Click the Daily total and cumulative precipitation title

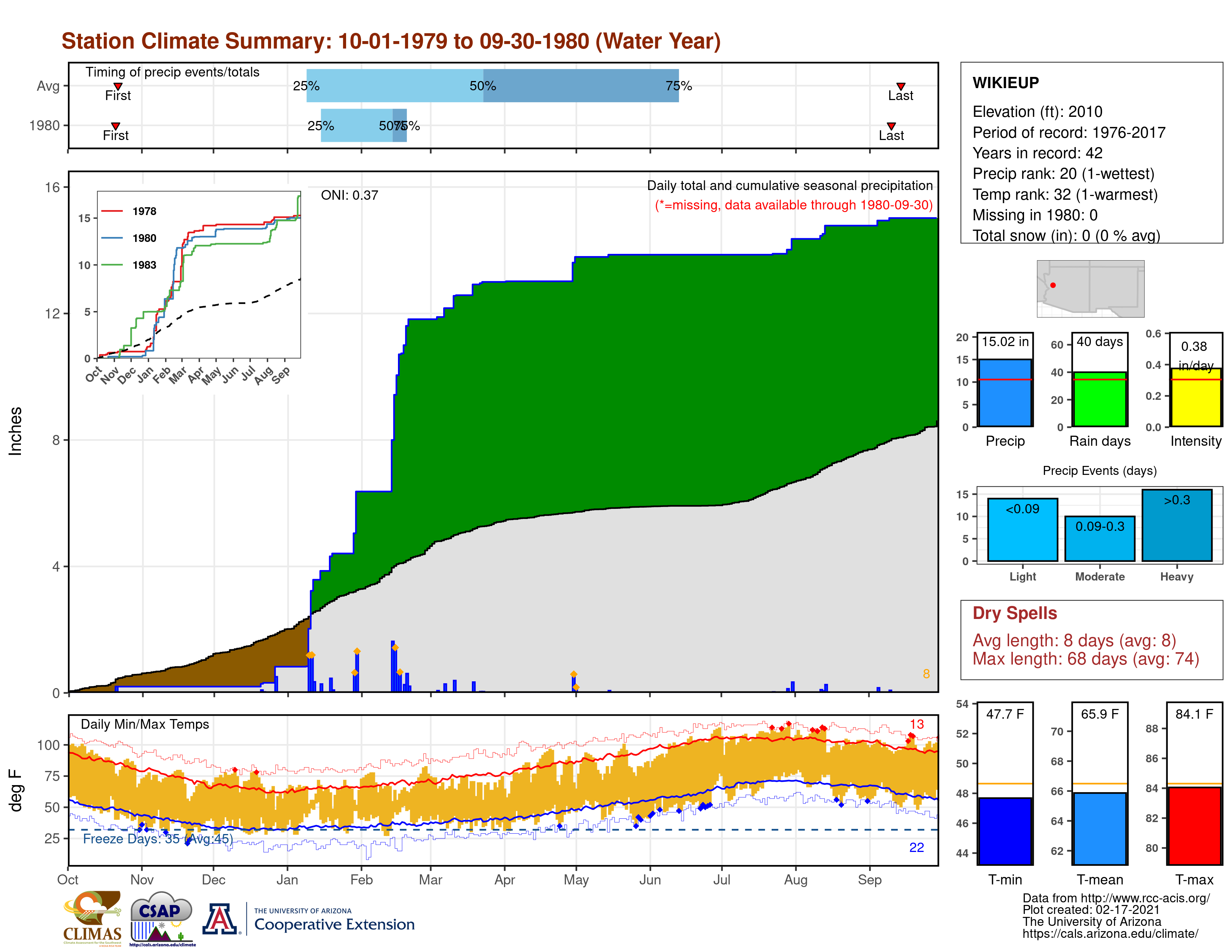coord(790,186)
